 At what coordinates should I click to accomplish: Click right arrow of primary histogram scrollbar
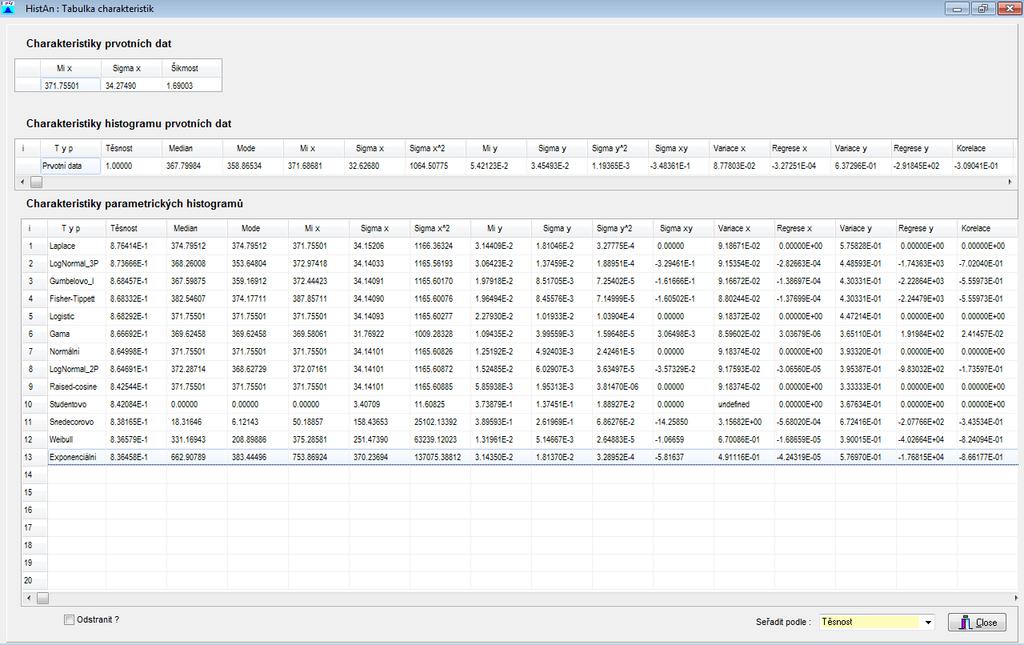coord(1010,182)
